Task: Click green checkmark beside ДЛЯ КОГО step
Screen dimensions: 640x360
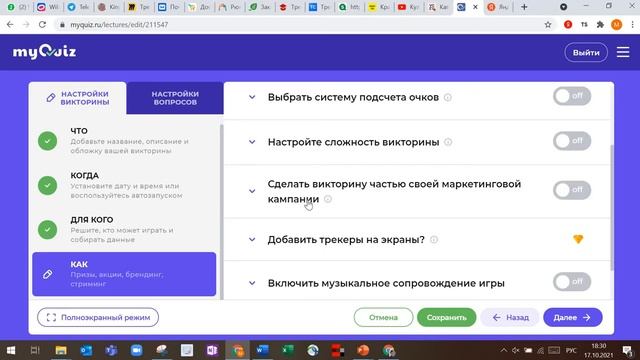Action: coord(48,229)
